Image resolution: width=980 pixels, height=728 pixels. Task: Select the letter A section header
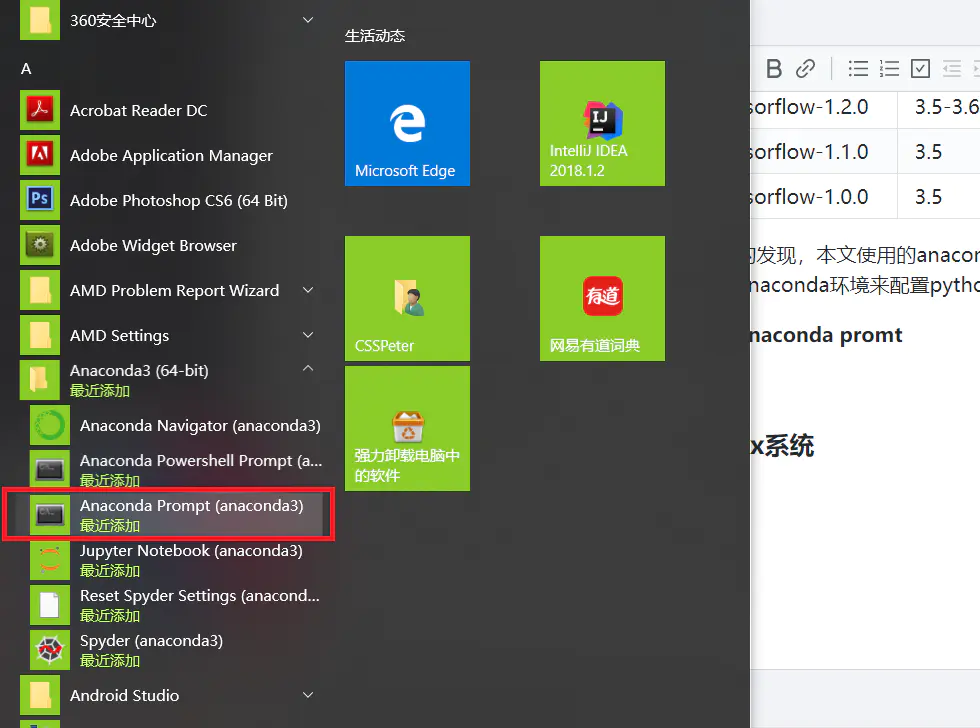point(26,69)
